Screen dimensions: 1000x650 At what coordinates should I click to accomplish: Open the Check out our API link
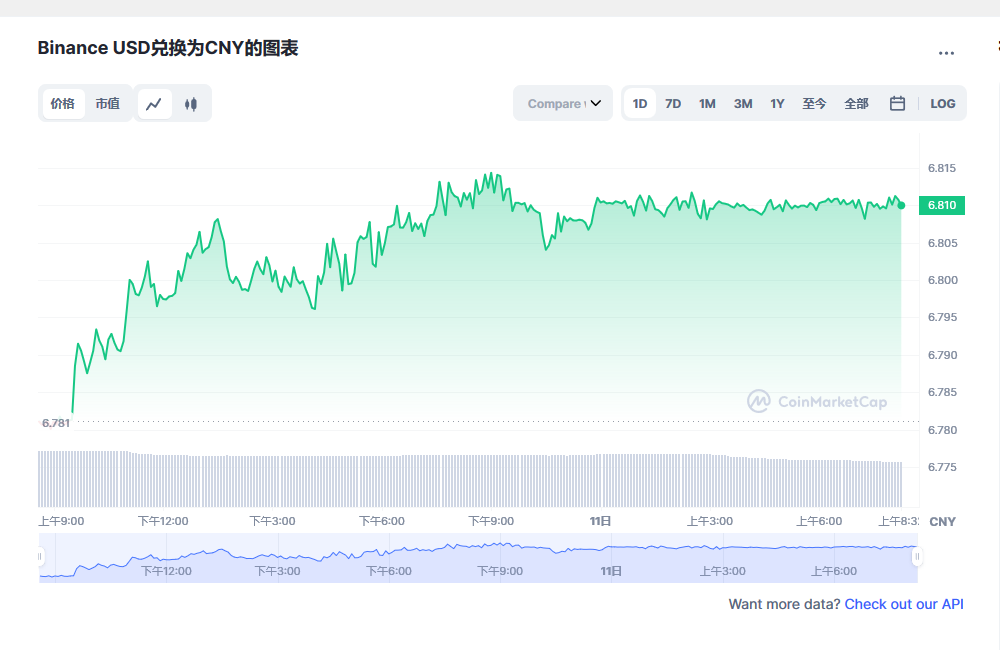point(904,604)
